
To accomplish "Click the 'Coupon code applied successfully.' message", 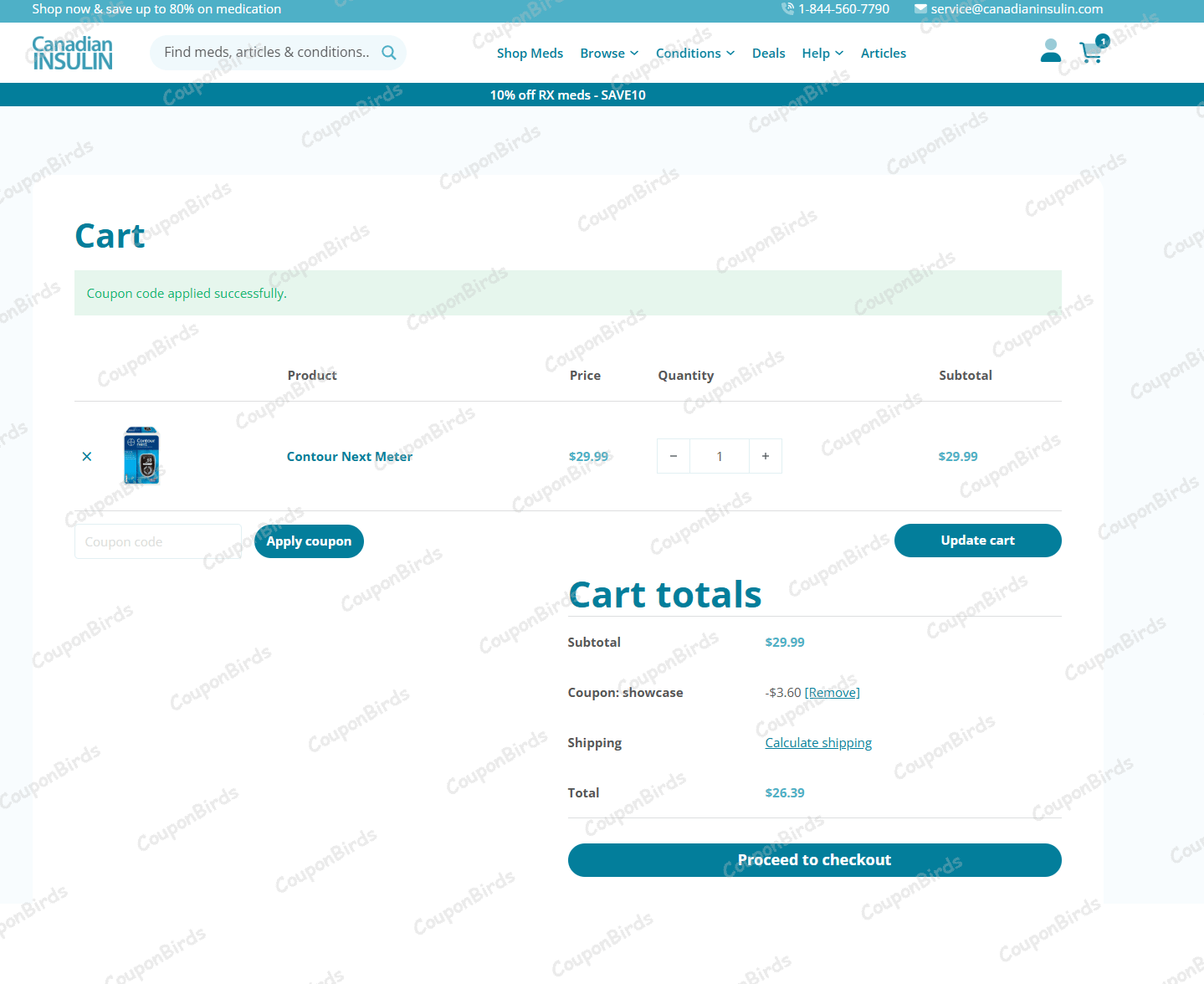I will point(187,294).
